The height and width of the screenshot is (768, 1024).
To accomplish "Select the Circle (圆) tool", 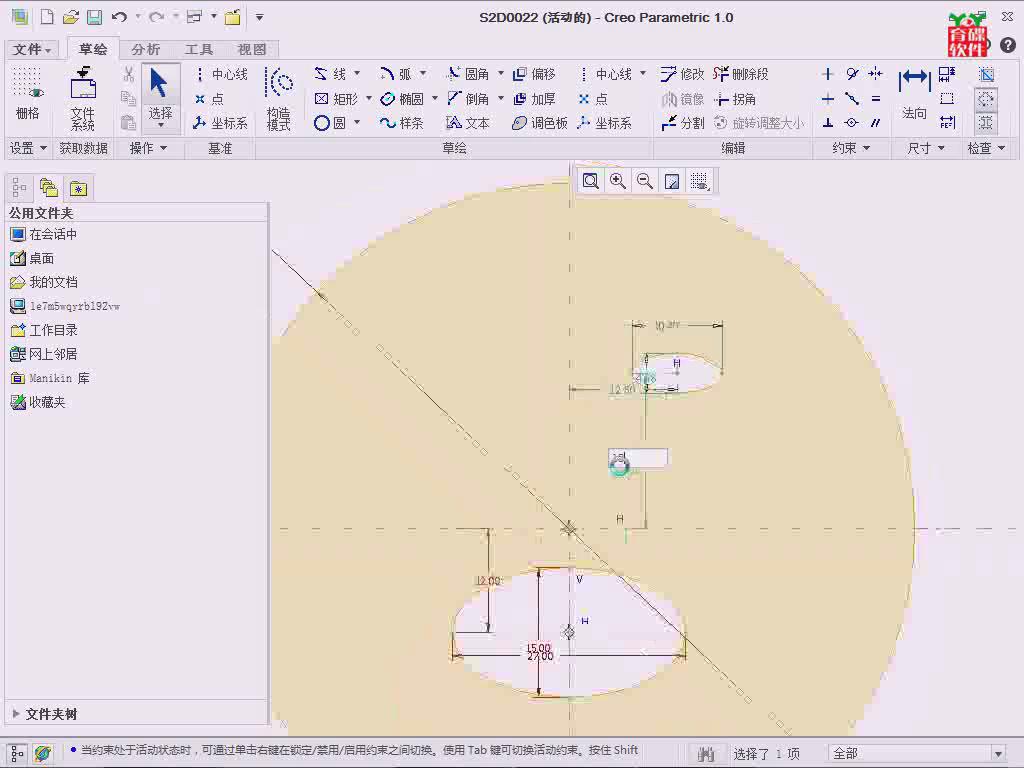I will [x=330, y=123].
